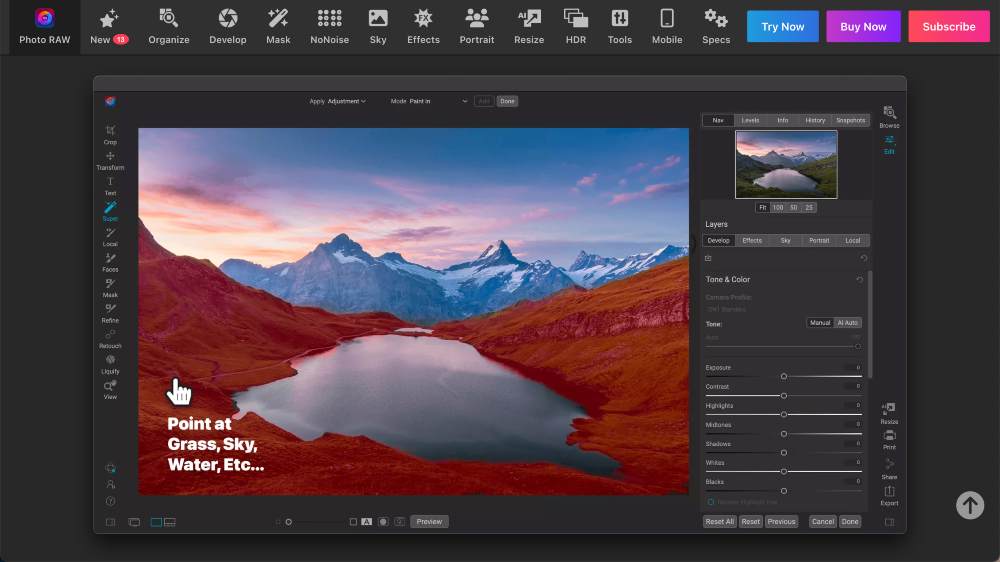Image resolution: width=1000 pixels, height=562 pixels.
Task: Set navigator zoom to Fit
Action: [x=762, y=207]
